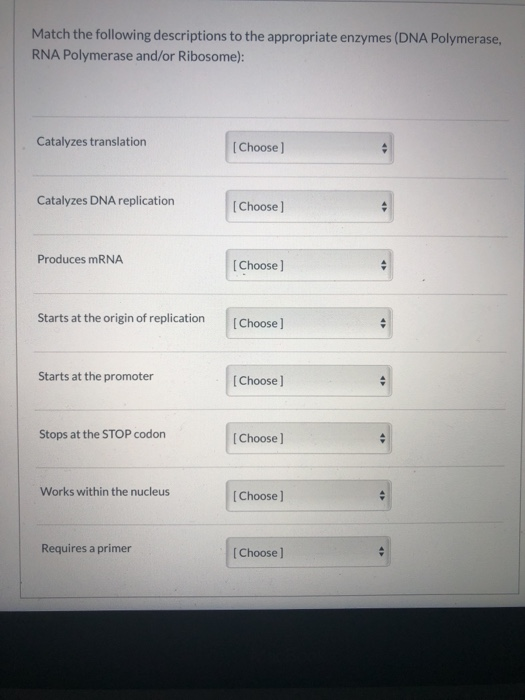Click arrow icon on Catalyzes DNA replication selector

[x=384, y=207]
